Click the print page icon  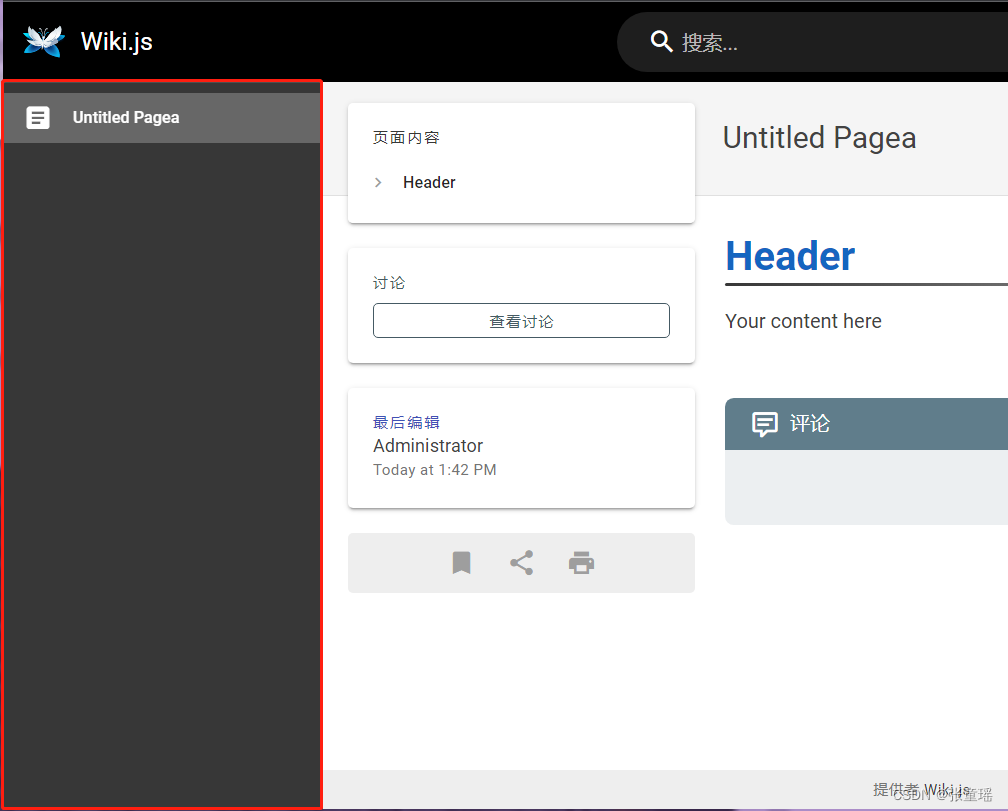click(x=581, y=562)
